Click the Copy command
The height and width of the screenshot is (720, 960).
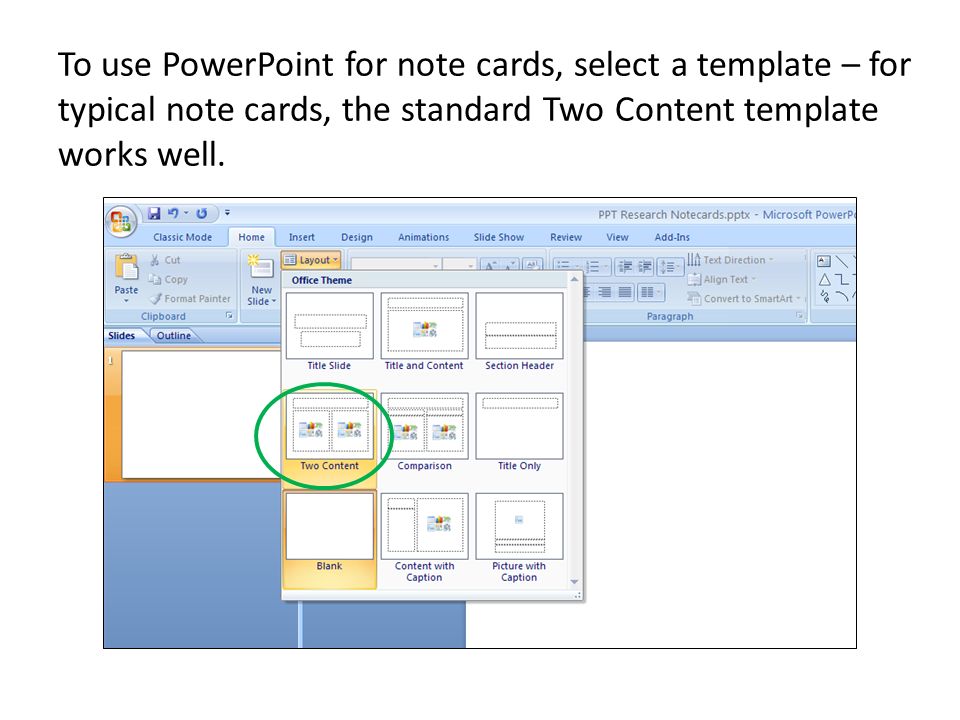click(168, 279)
